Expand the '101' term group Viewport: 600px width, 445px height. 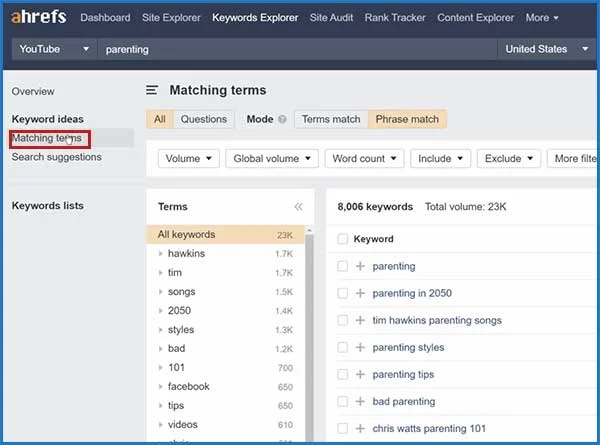(x=160, y=367)
